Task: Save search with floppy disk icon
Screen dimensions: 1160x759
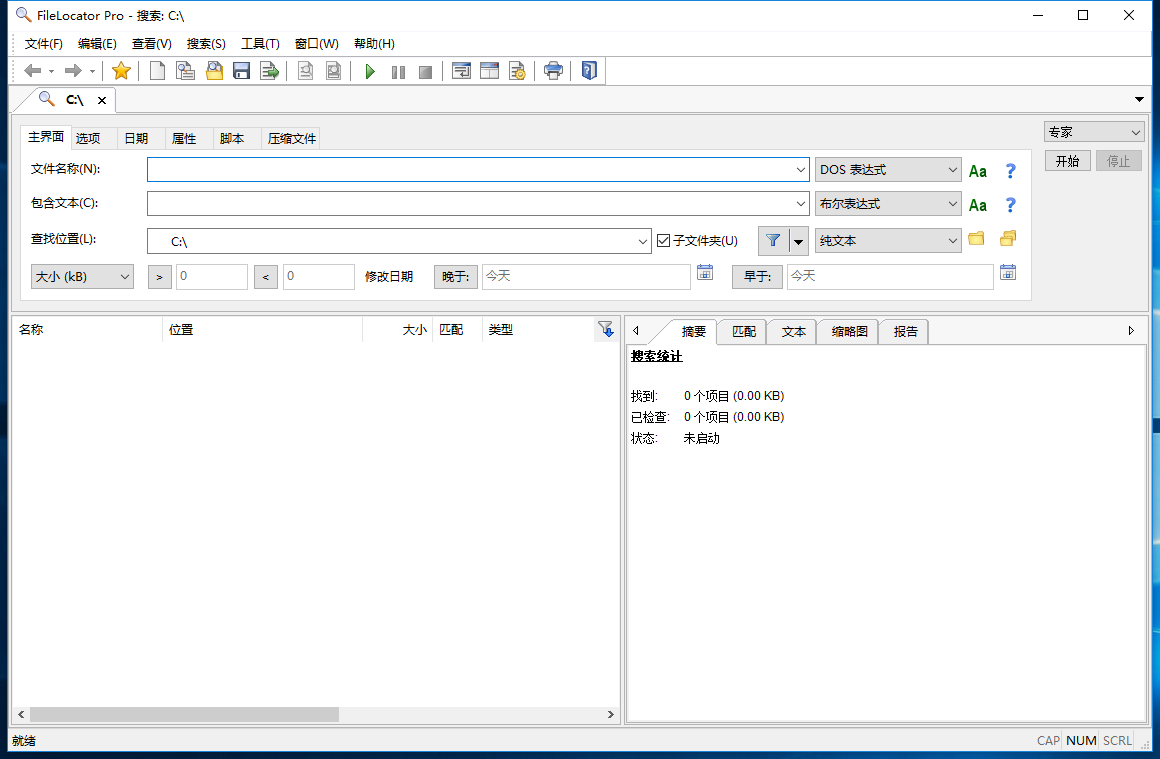Action: coord(241,71)
